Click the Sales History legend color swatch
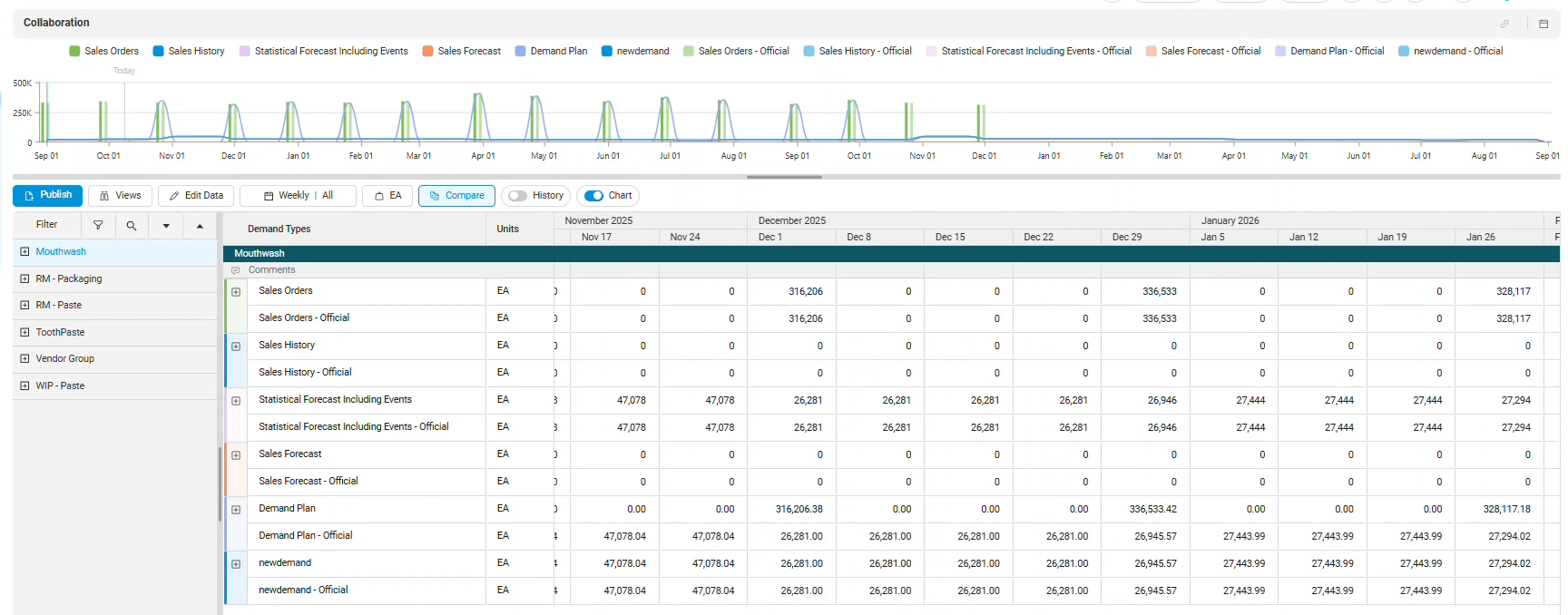 [159, 52]
